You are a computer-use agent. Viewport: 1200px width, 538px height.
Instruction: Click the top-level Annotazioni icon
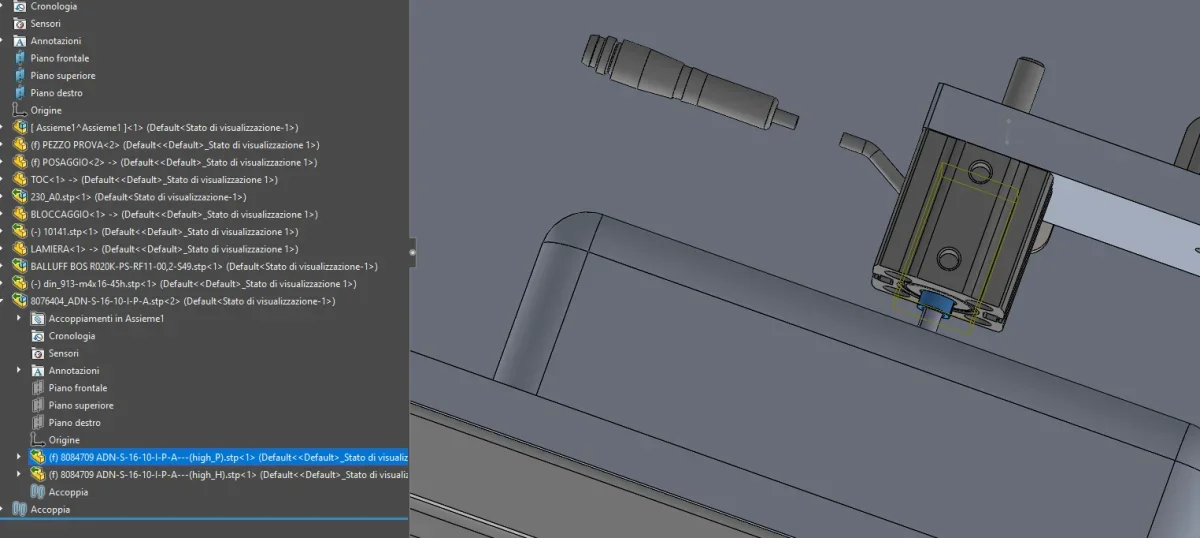(x=19, y=41)
